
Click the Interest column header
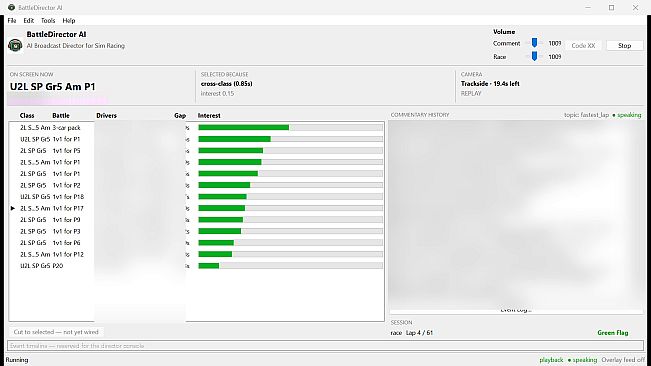pos(209,115)
